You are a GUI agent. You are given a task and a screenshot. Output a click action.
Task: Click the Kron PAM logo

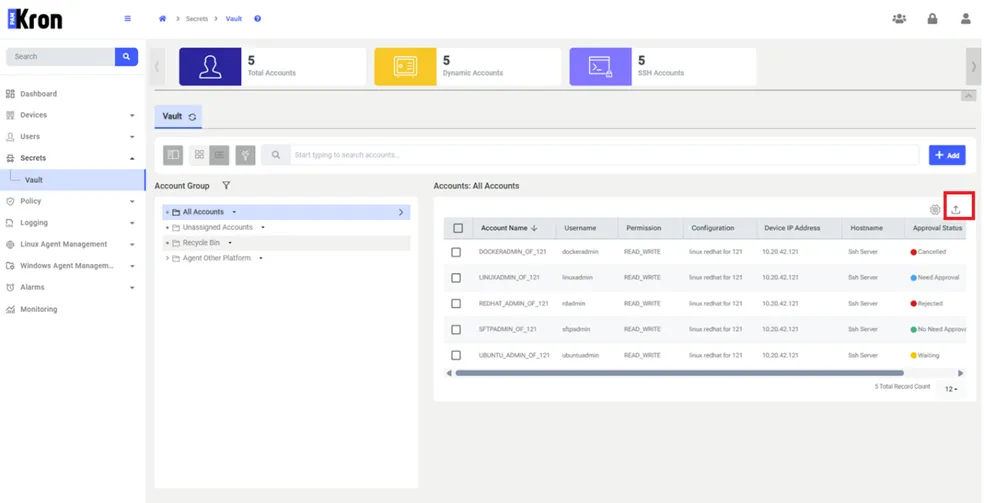click(35, 19)
